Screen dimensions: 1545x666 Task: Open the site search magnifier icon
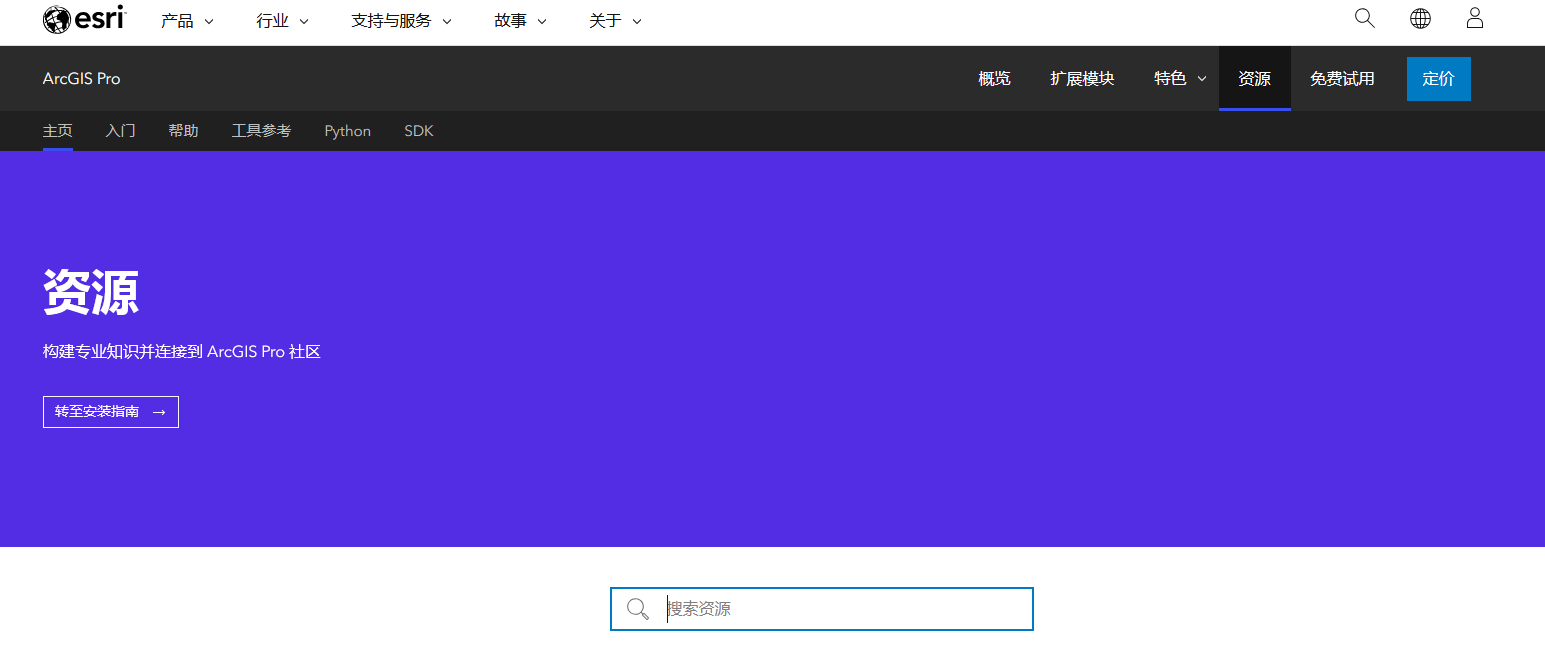1364,18
